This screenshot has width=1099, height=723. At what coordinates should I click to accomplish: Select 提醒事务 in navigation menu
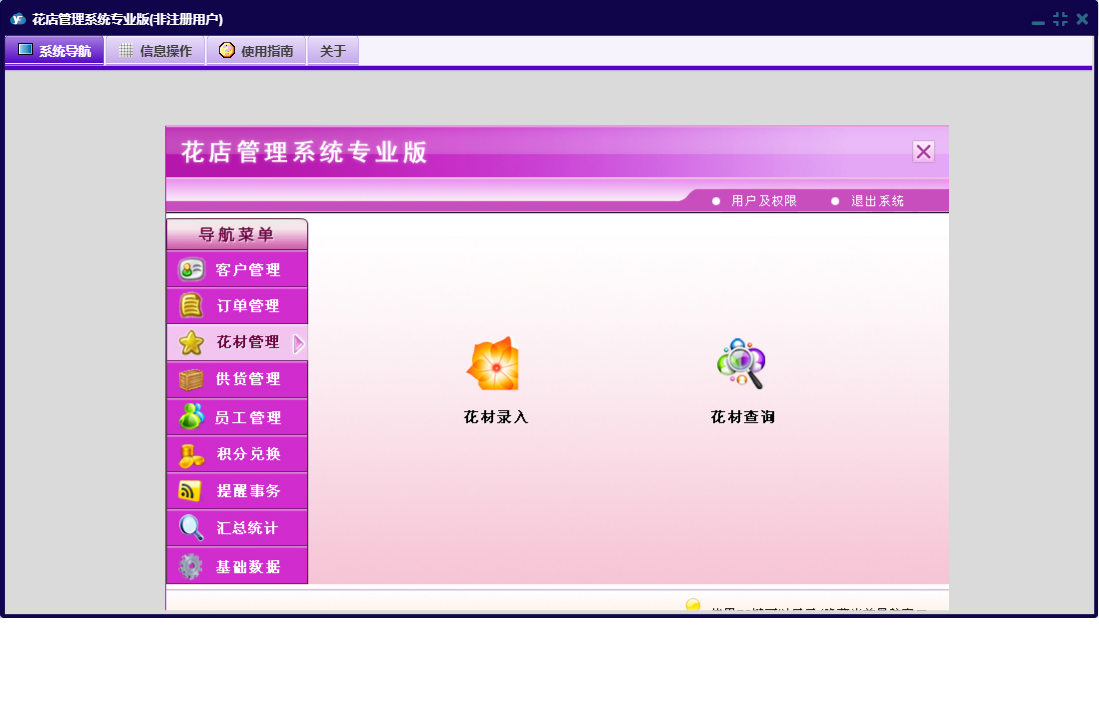pos(237,490)
